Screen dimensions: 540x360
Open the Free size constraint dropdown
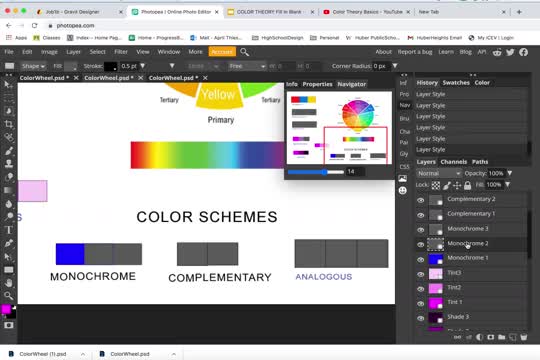pyautogui.click(x=247, y=66)
